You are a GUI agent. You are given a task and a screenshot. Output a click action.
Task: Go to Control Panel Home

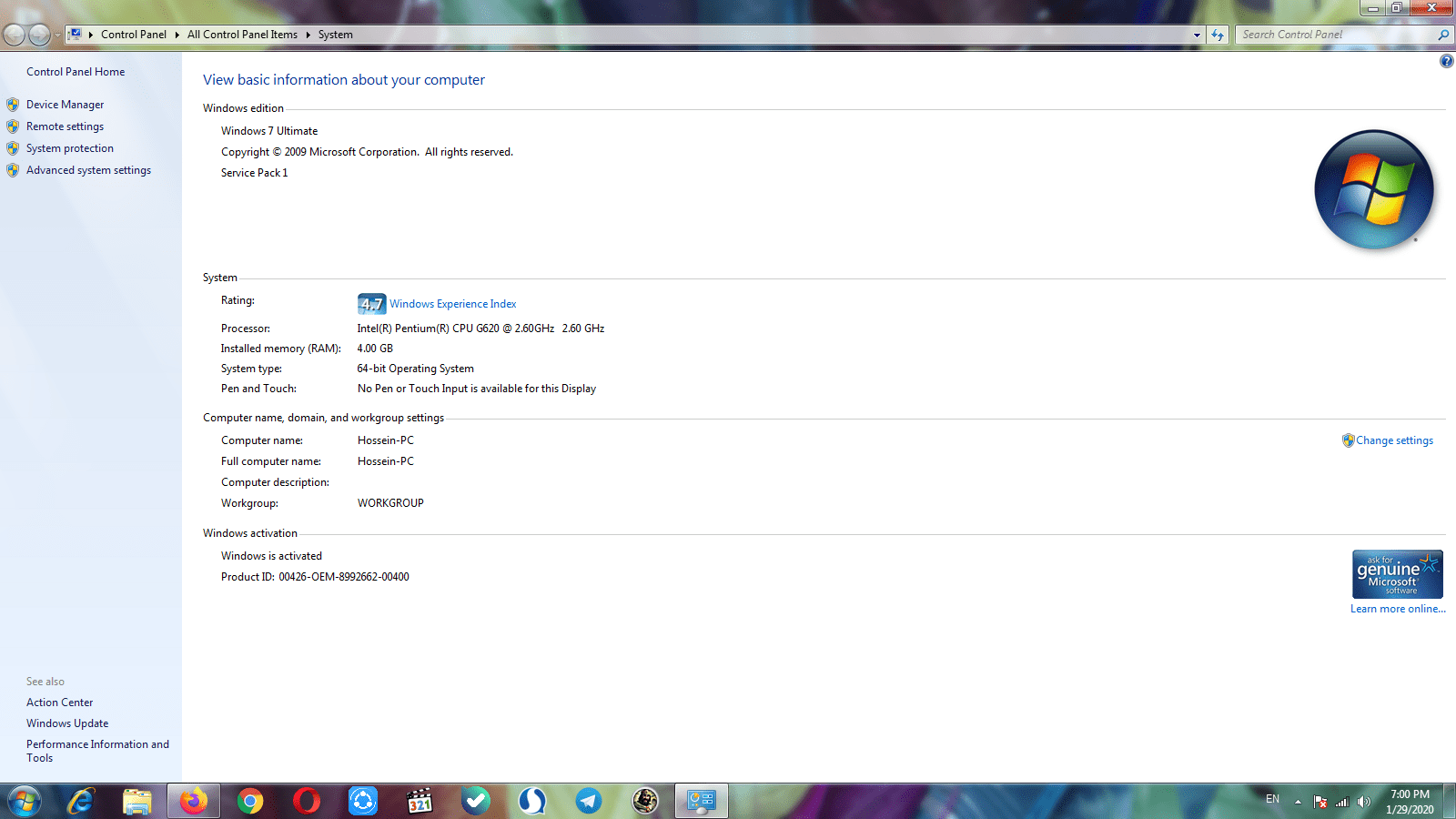76,72
